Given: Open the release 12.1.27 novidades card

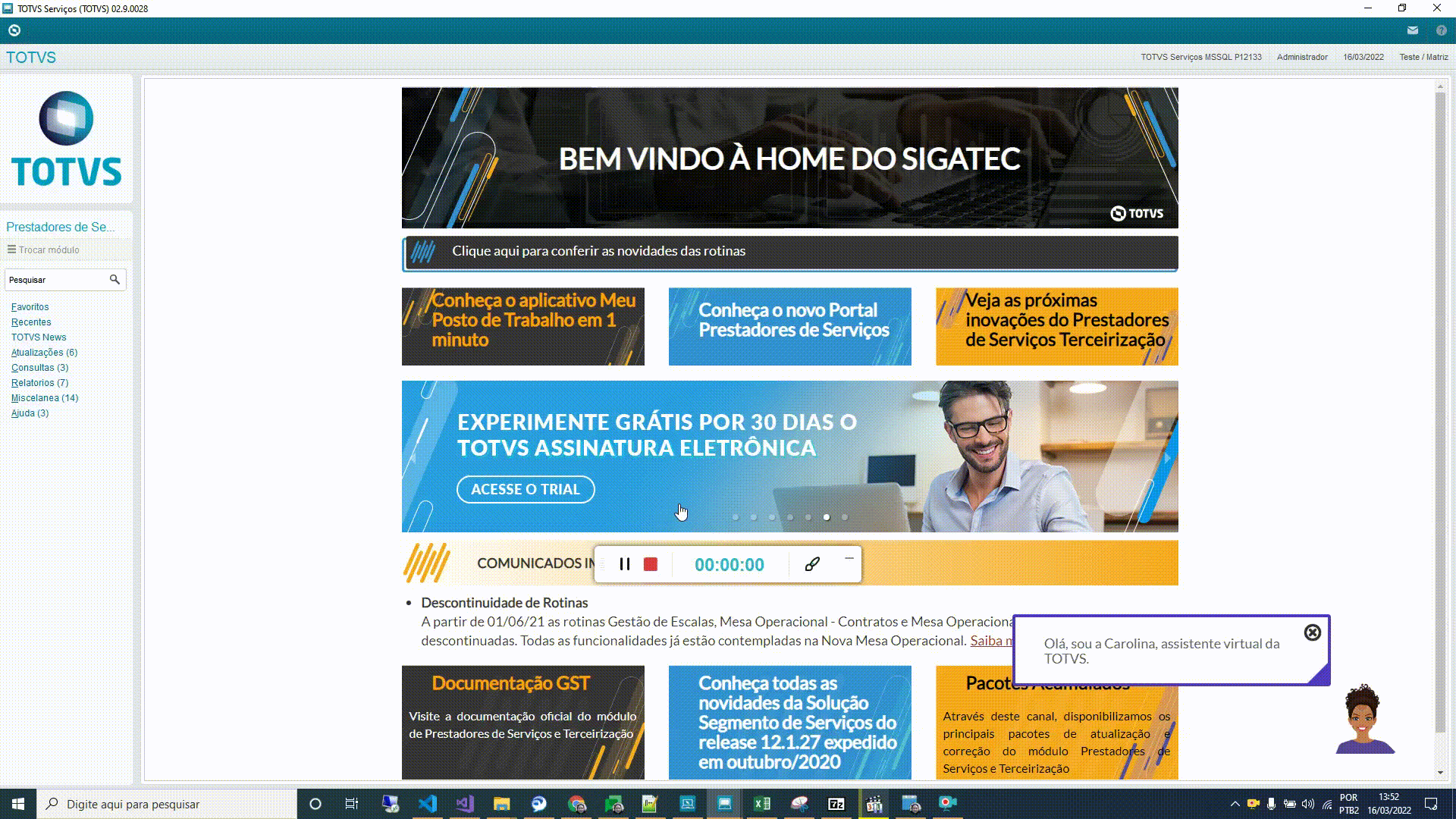Looking at the screenshot, I should [x=790, y=723].
